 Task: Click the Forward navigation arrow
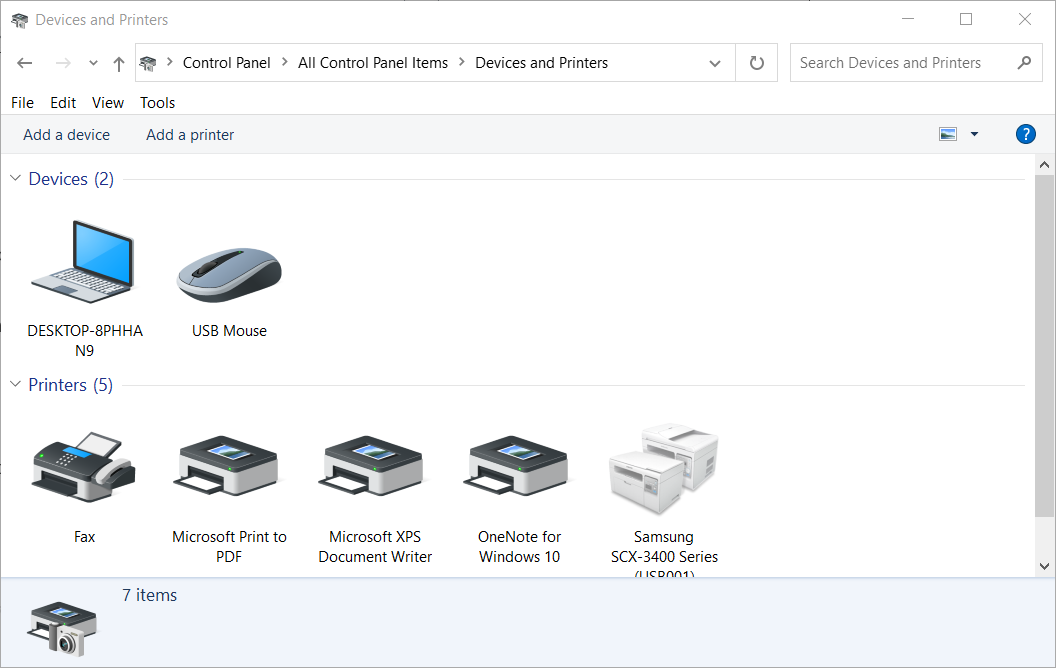[x=63, y=63]
